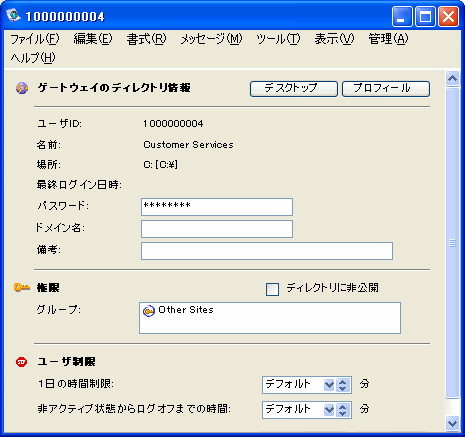The image size is (465, 437).
Task: Open the ファイル(F) menu
Action: coord(35,39)
